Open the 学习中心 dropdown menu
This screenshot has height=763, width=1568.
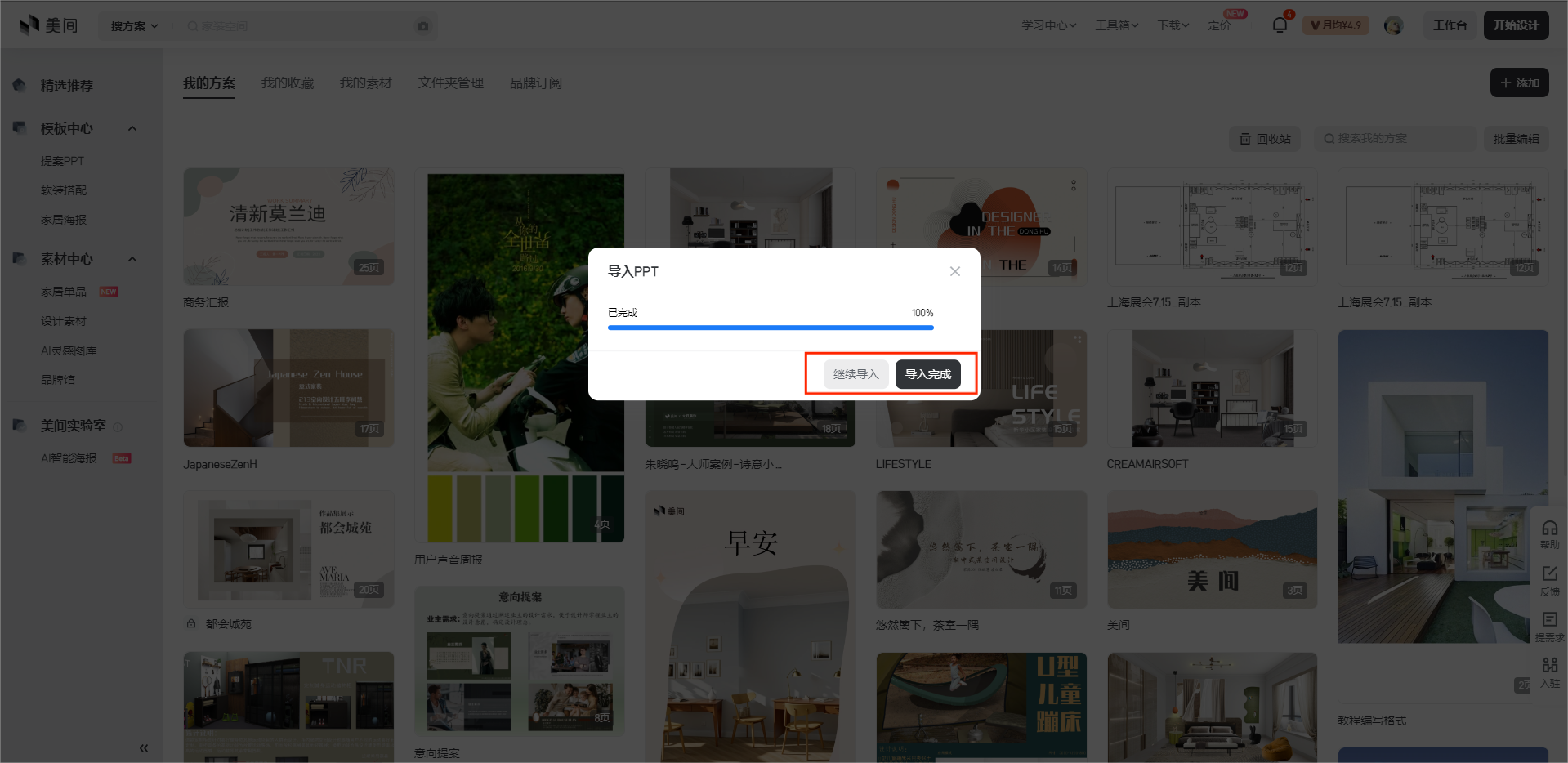[1048, 25]
